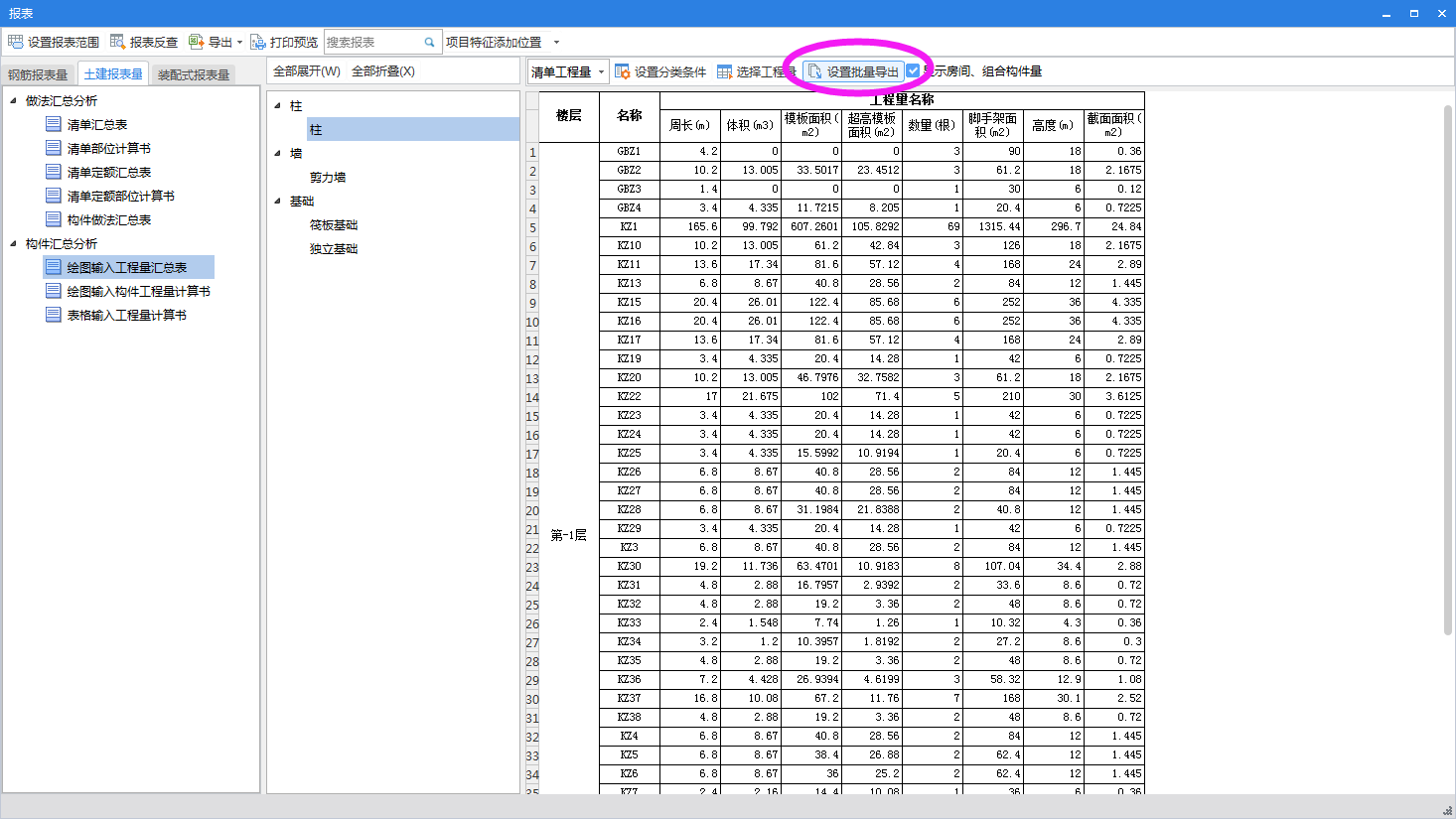Screen dimensions: 1456x819
Task: Open 打印预览 print preview icon
Action: pyautogui.click(x=257, y=42)
